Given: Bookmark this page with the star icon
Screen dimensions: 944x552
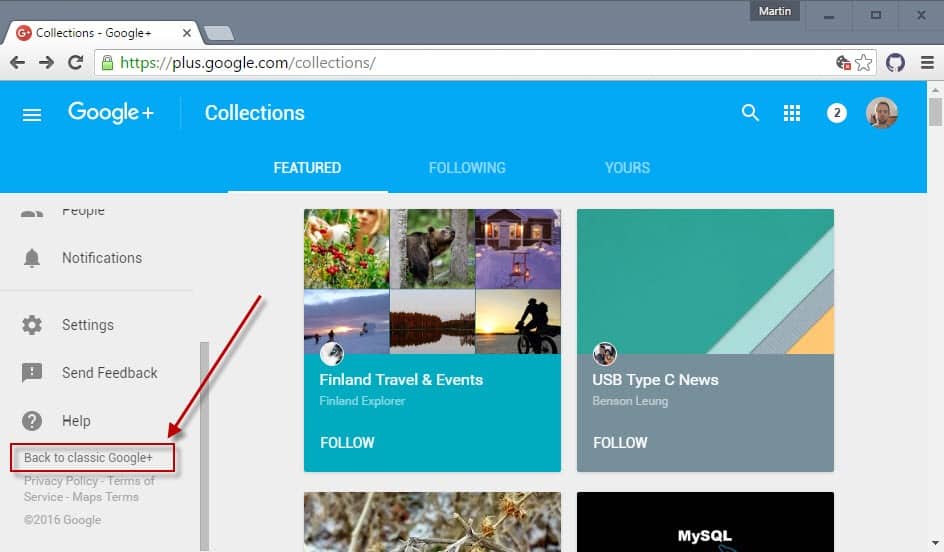Looking at the screenshot, I should [864, 62].
